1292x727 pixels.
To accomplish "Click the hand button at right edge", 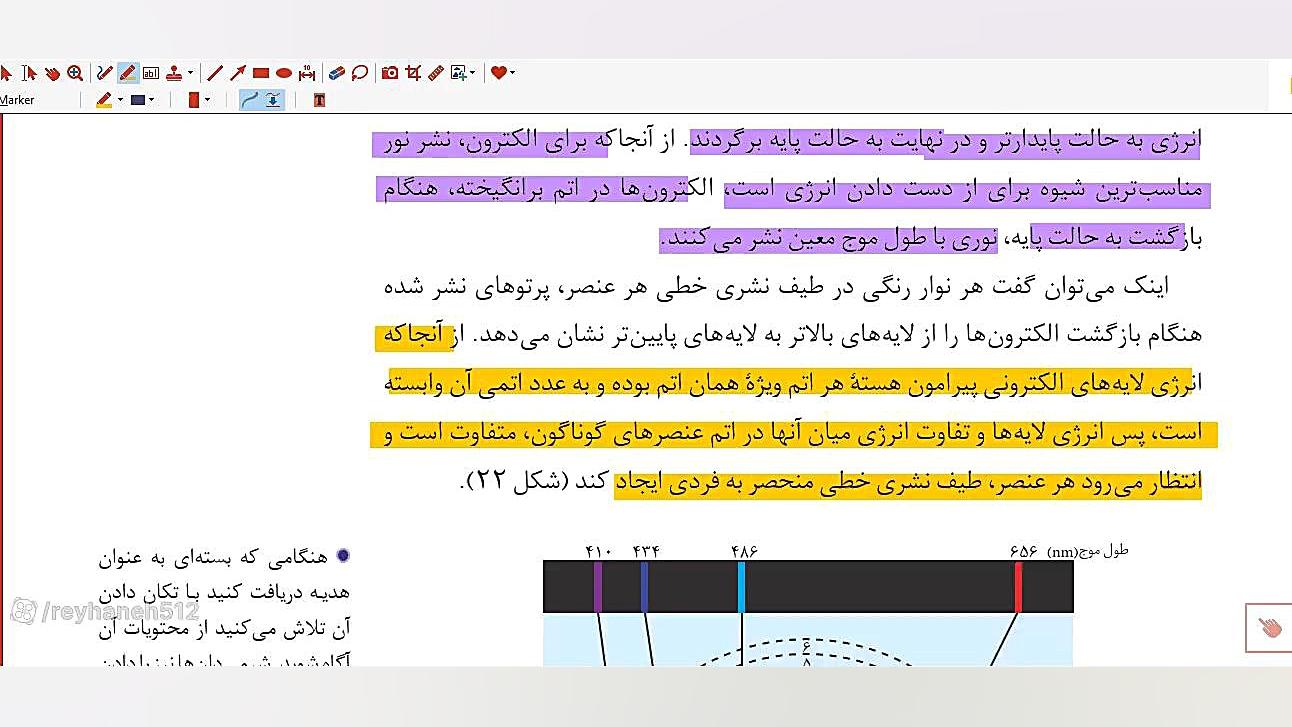I will (x=1269, y=628).
